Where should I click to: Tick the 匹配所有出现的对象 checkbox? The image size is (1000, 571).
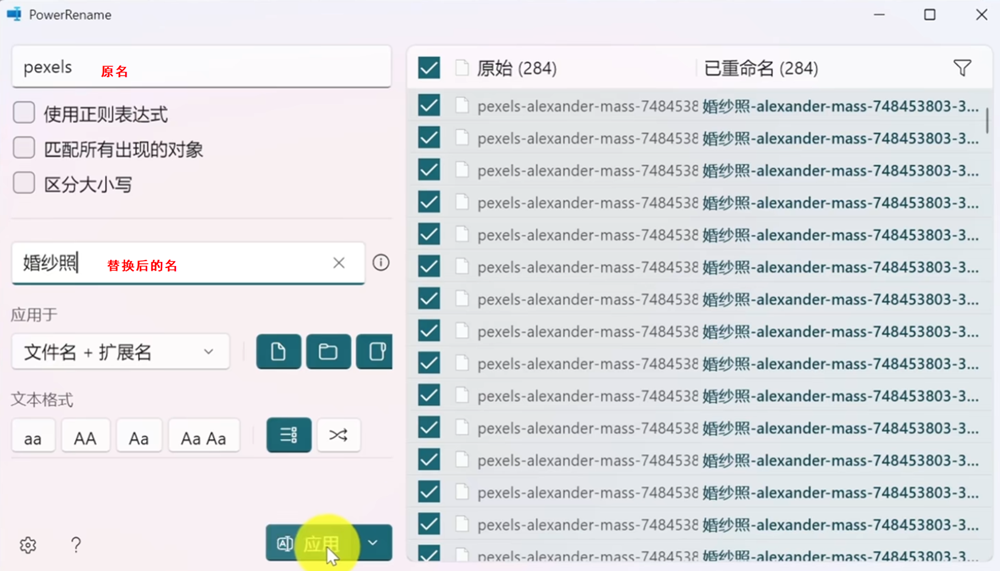[24, 148]
